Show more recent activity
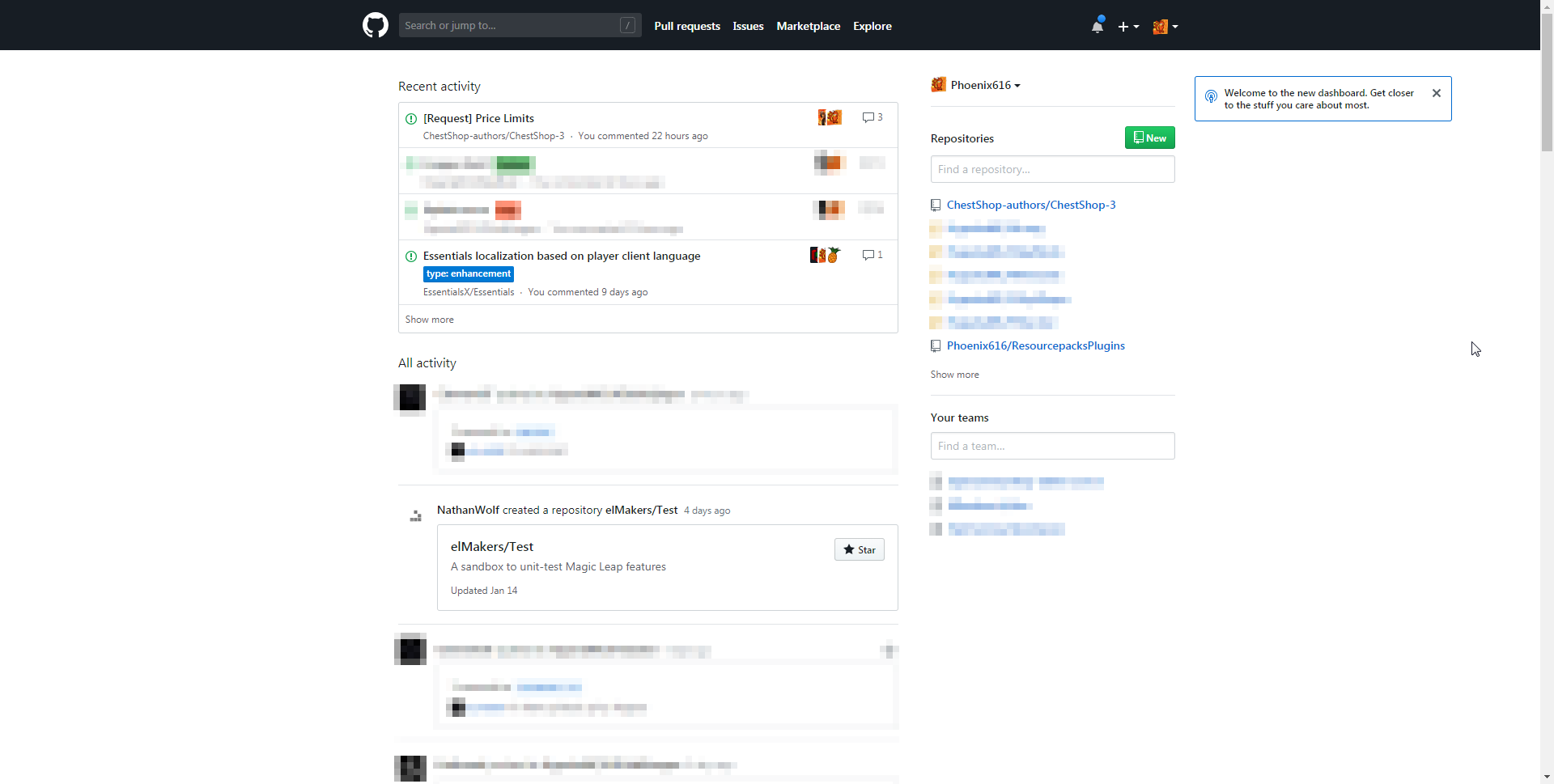The image size is (1554, 784). tap(430, 320)
